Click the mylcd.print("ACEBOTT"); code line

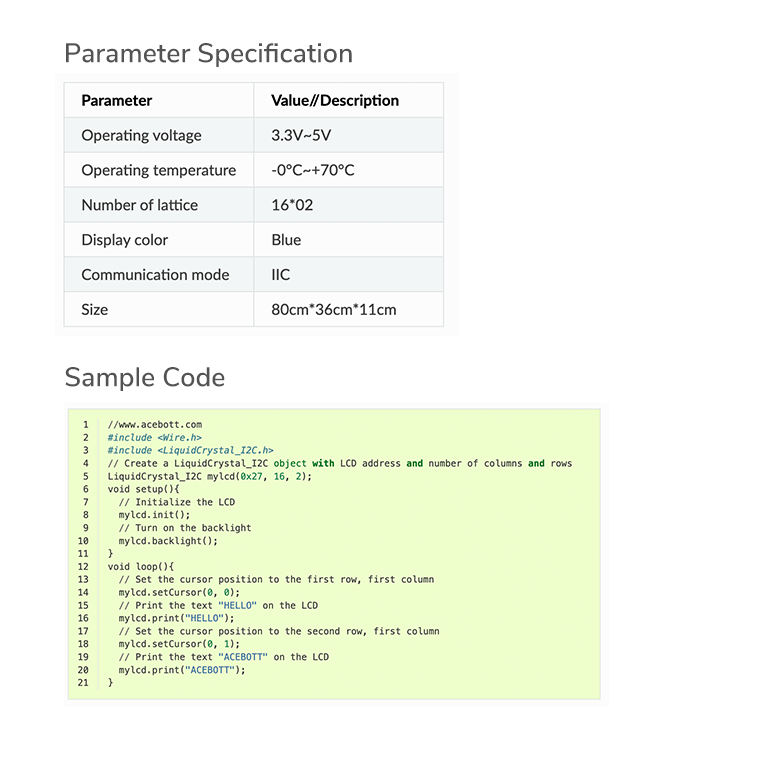click(182, 670)
